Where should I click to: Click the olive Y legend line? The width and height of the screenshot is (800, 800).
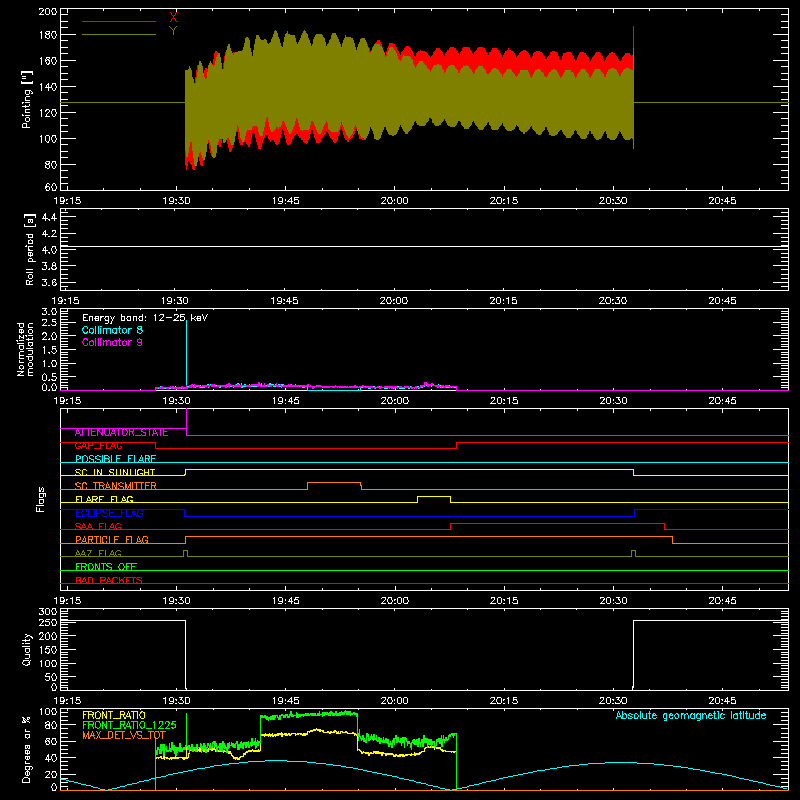click(119, 34)
